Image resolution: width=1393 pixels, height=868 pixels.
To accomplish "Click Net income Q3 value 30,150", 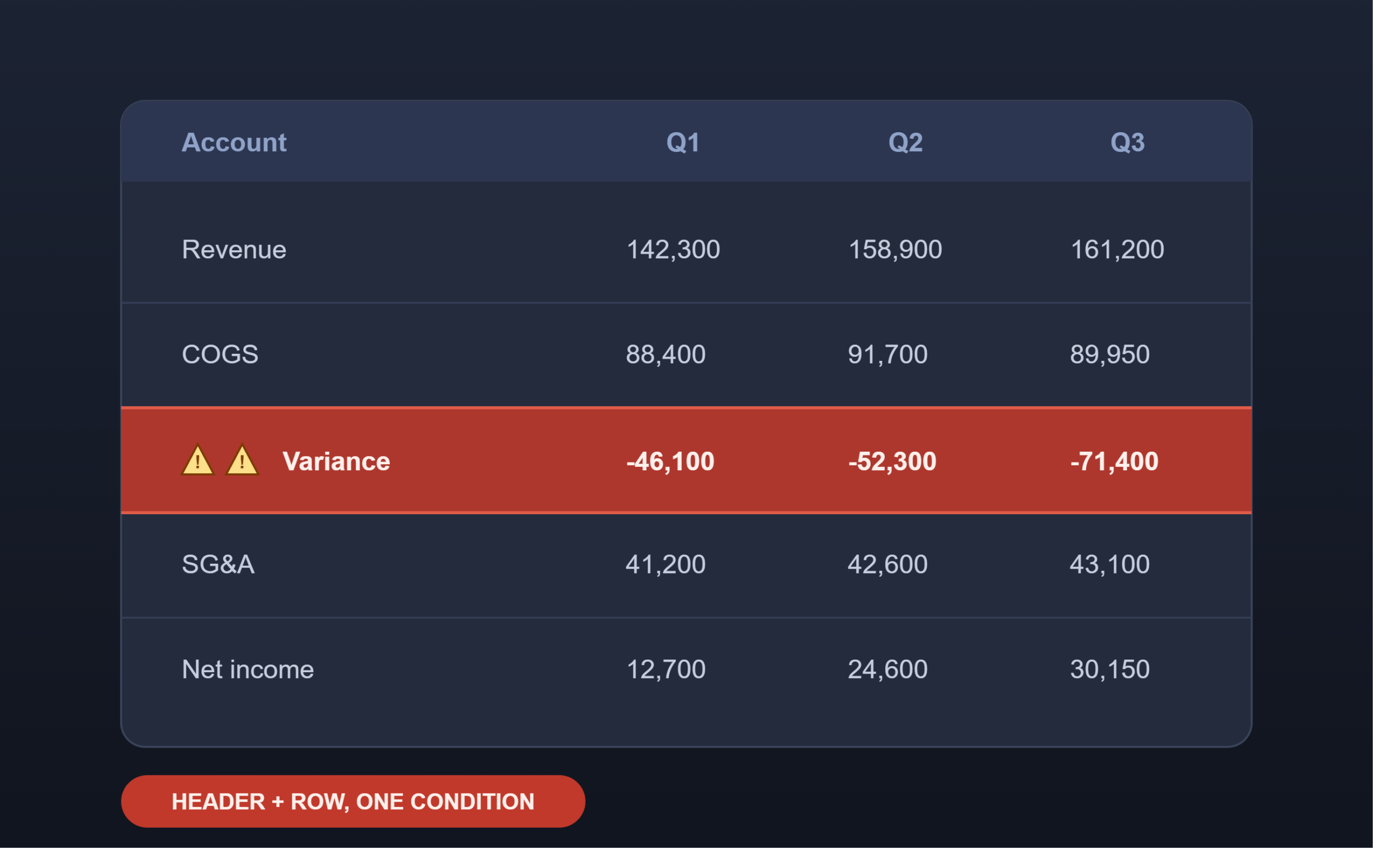I will tap(1110, 669).
